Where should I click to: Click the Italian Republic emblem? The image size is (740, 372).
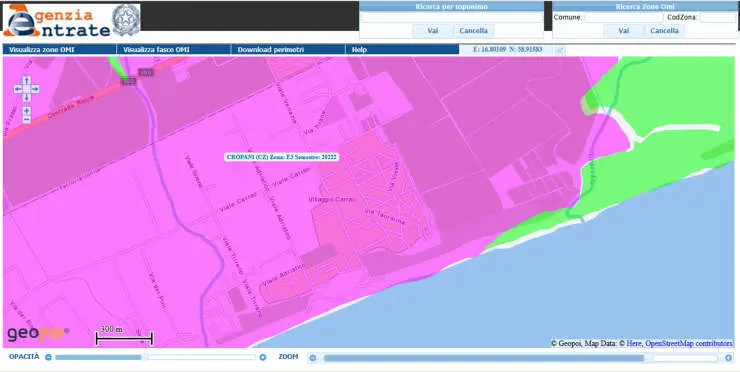(x=126, y=20)
